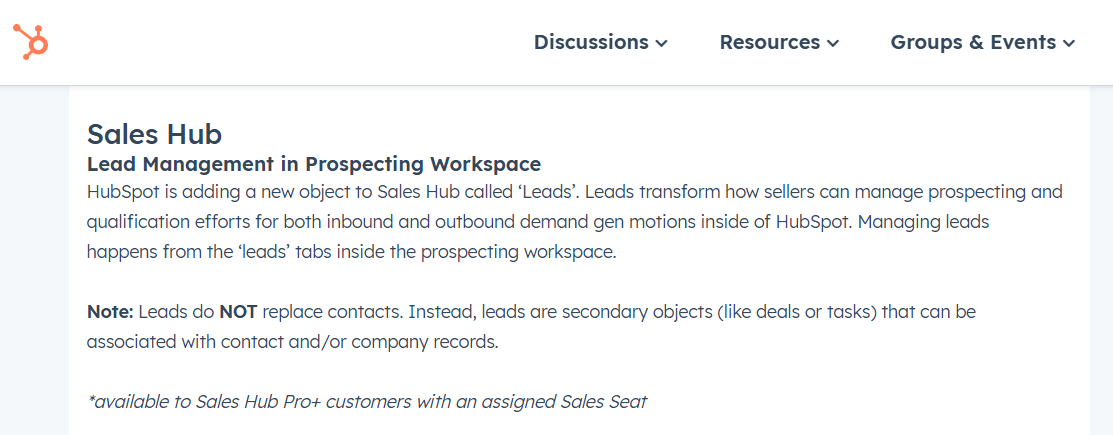Viewport: 1113px width, 435px height.
Task: Open the Resources menu
Action: pyautogui.click(x=770, y=42)
